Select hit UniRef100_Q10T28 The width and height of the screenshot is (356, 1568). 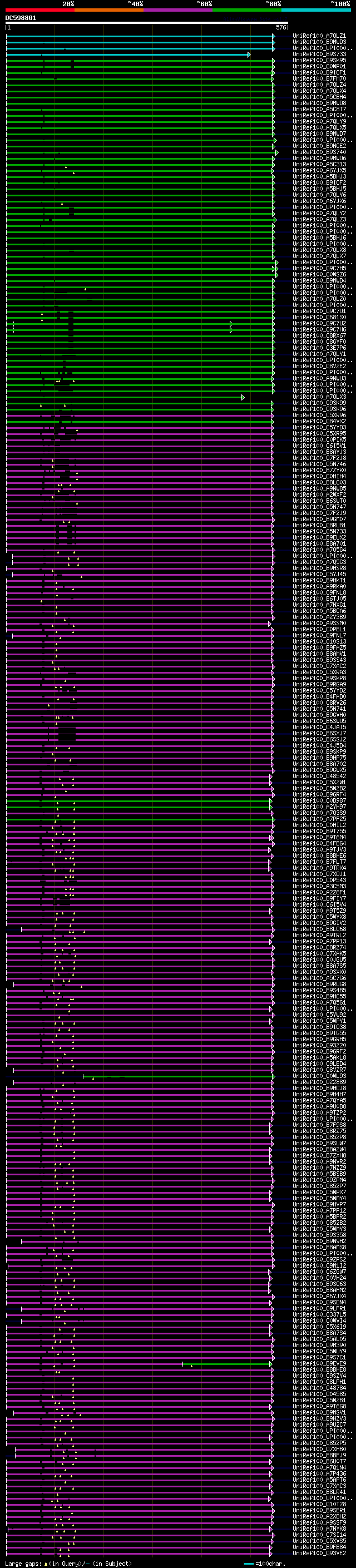[x=319, y=1504]
